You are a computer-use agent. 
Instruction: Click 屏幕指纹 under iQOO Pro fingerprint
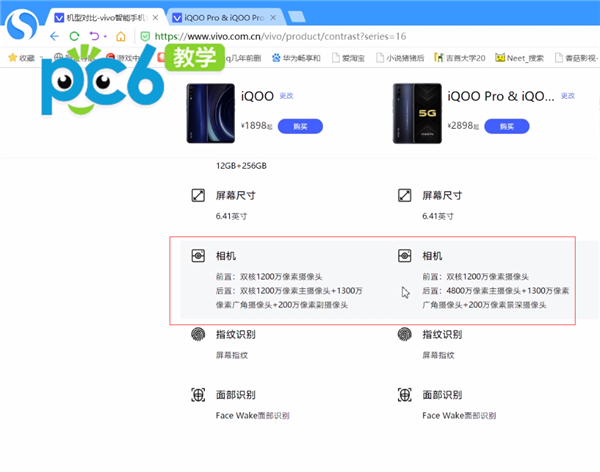(x=439, y=355)
